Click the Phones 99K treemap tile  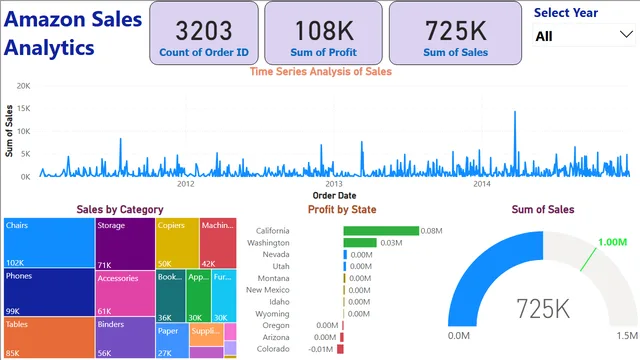pyautogui.click(x=49, y=292)
